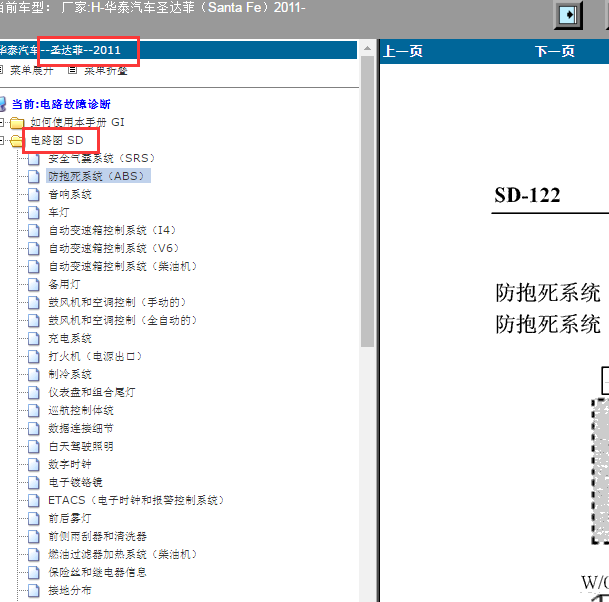Open 前后雾灯 entry
This screenshot has height=602, width=609.
click(70, 518)
